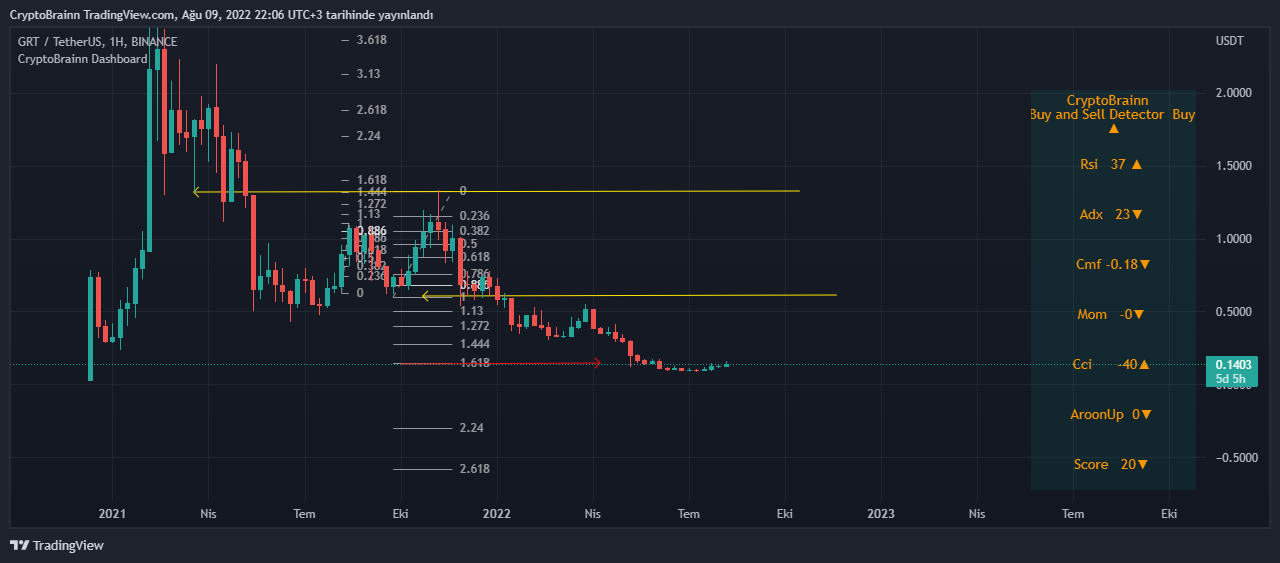Click the up arrow next to Cci -40
This screenshot has height=563, width=1280.
pyautogui.click(x=1144, y=365)
